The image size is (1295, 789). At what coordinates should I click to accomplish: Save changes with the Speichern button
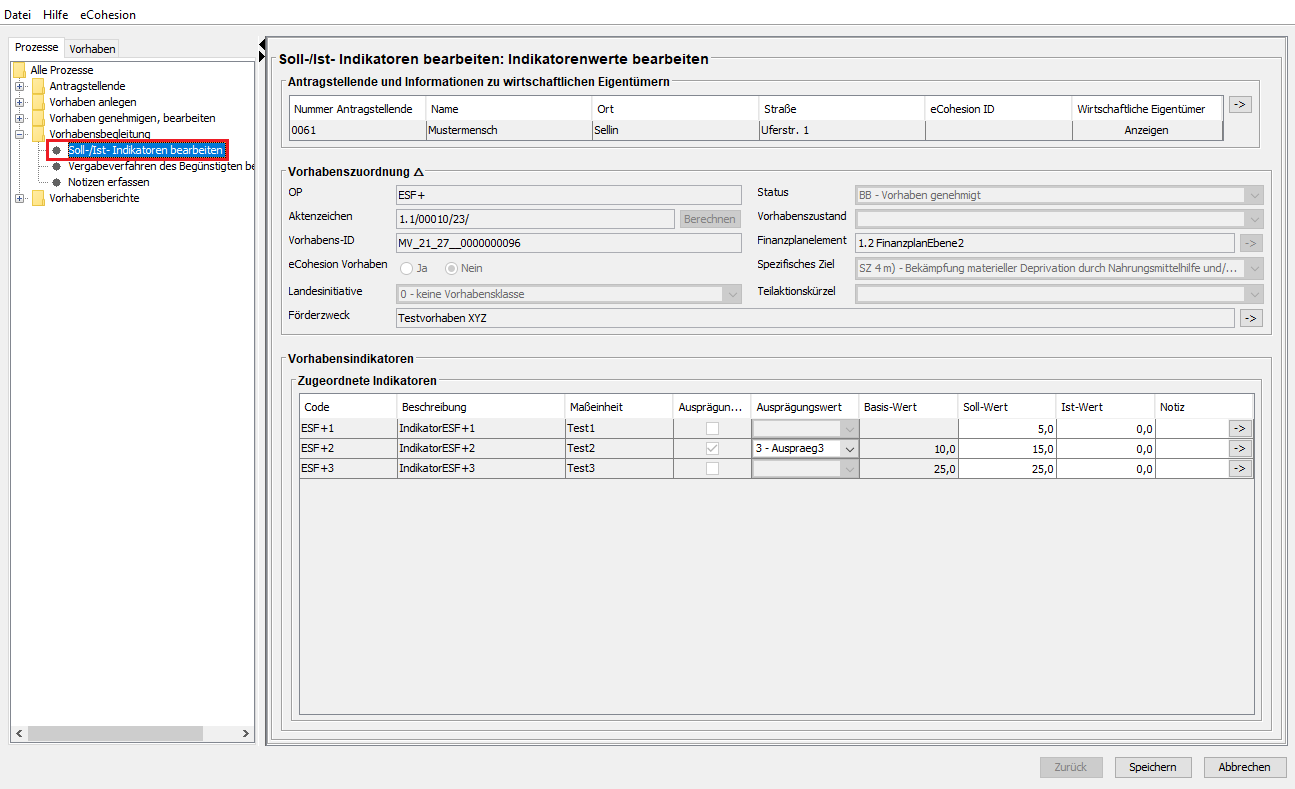click(x=1153, y=767)
